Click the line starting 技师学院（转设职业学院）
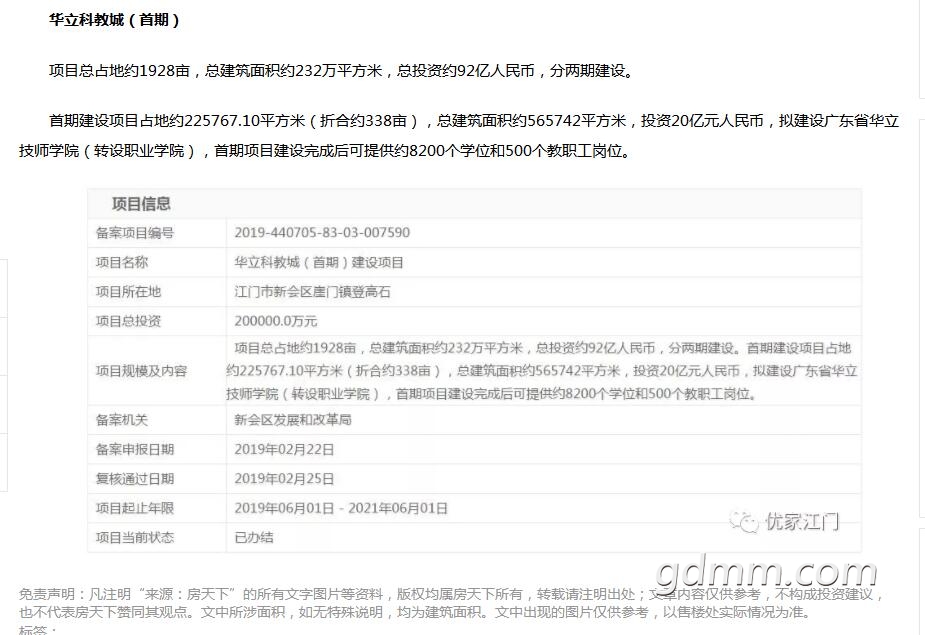 coord(325,151)
